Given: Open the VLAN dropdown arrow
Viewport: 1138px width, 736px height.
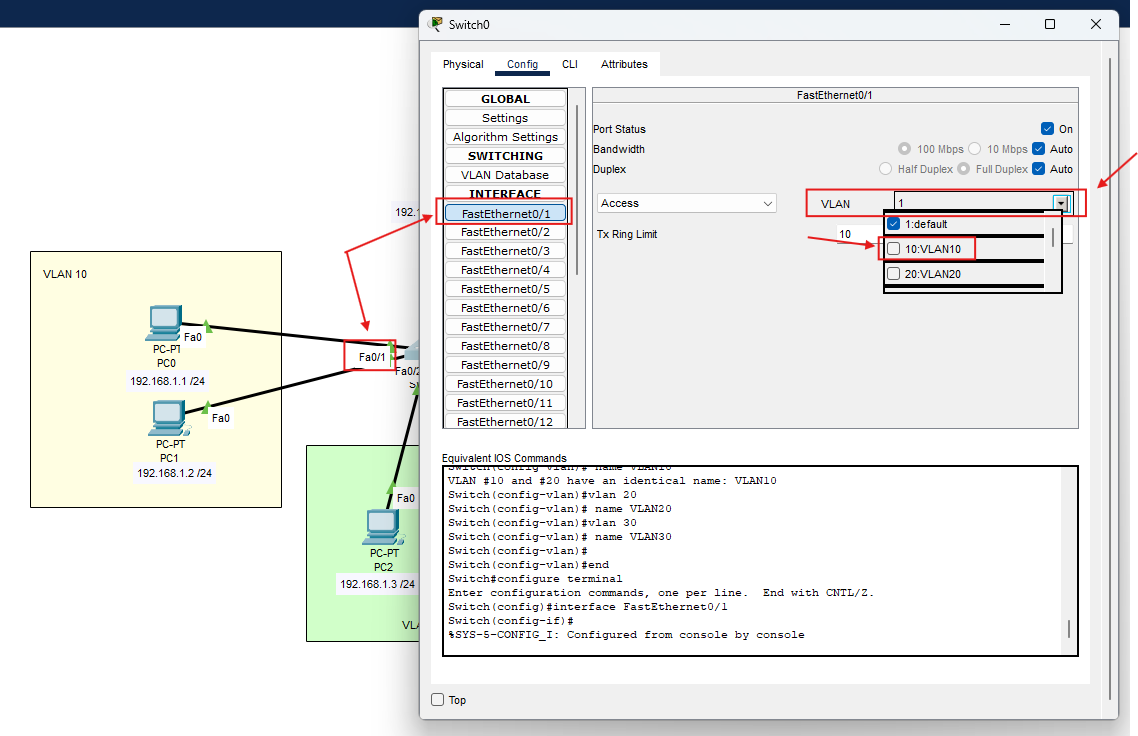Looking at the screenshot, I should click(1060, 203).
